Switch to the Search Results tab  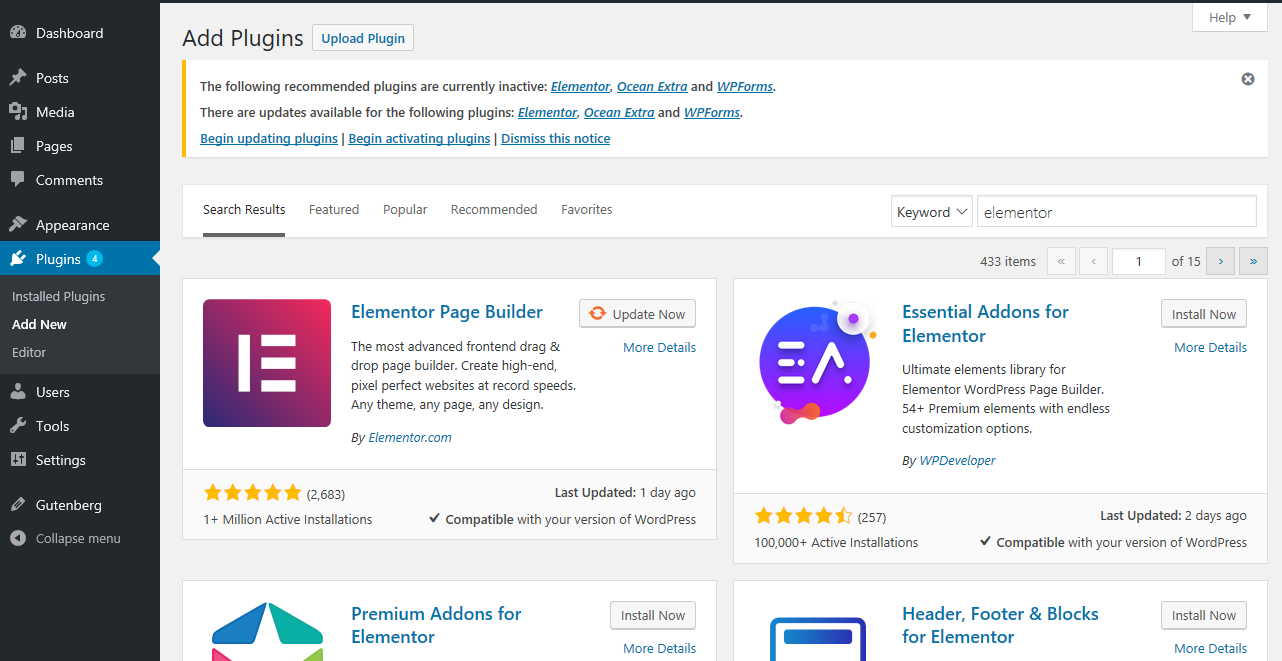pyautogui.click(x=244, y=210)
